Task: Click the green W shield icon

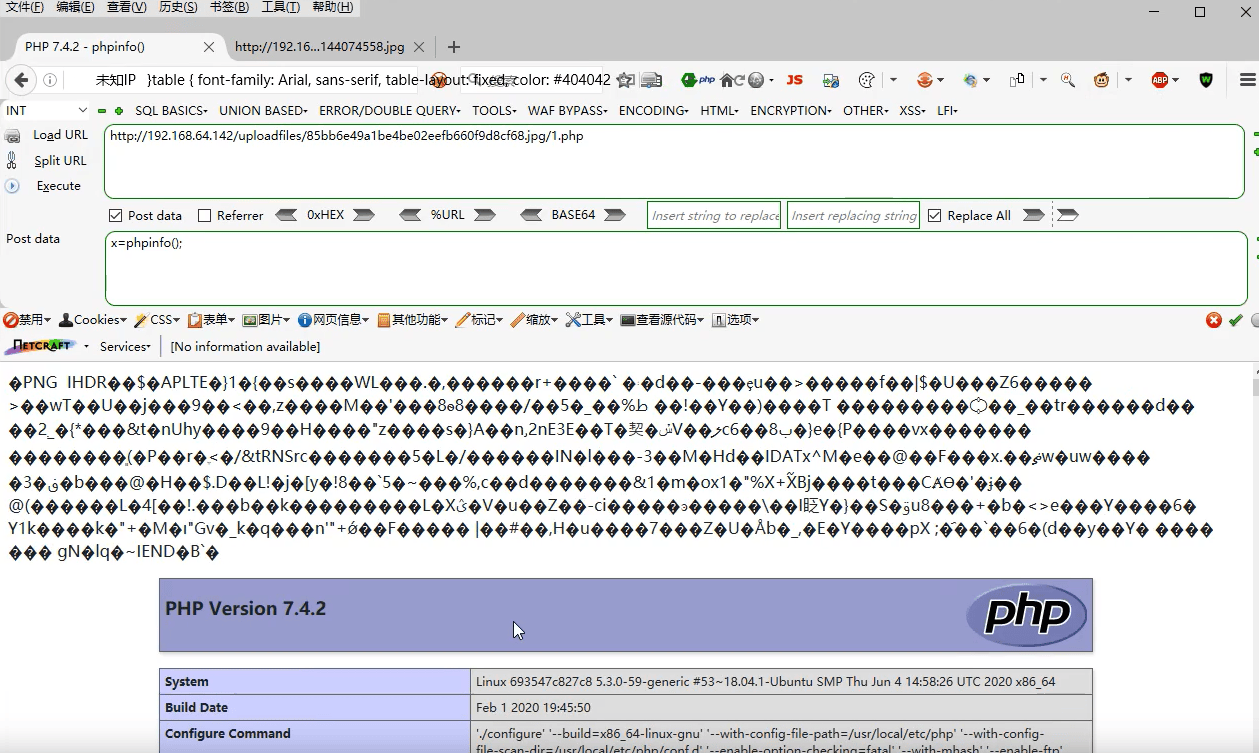Action: (1206, 80)
